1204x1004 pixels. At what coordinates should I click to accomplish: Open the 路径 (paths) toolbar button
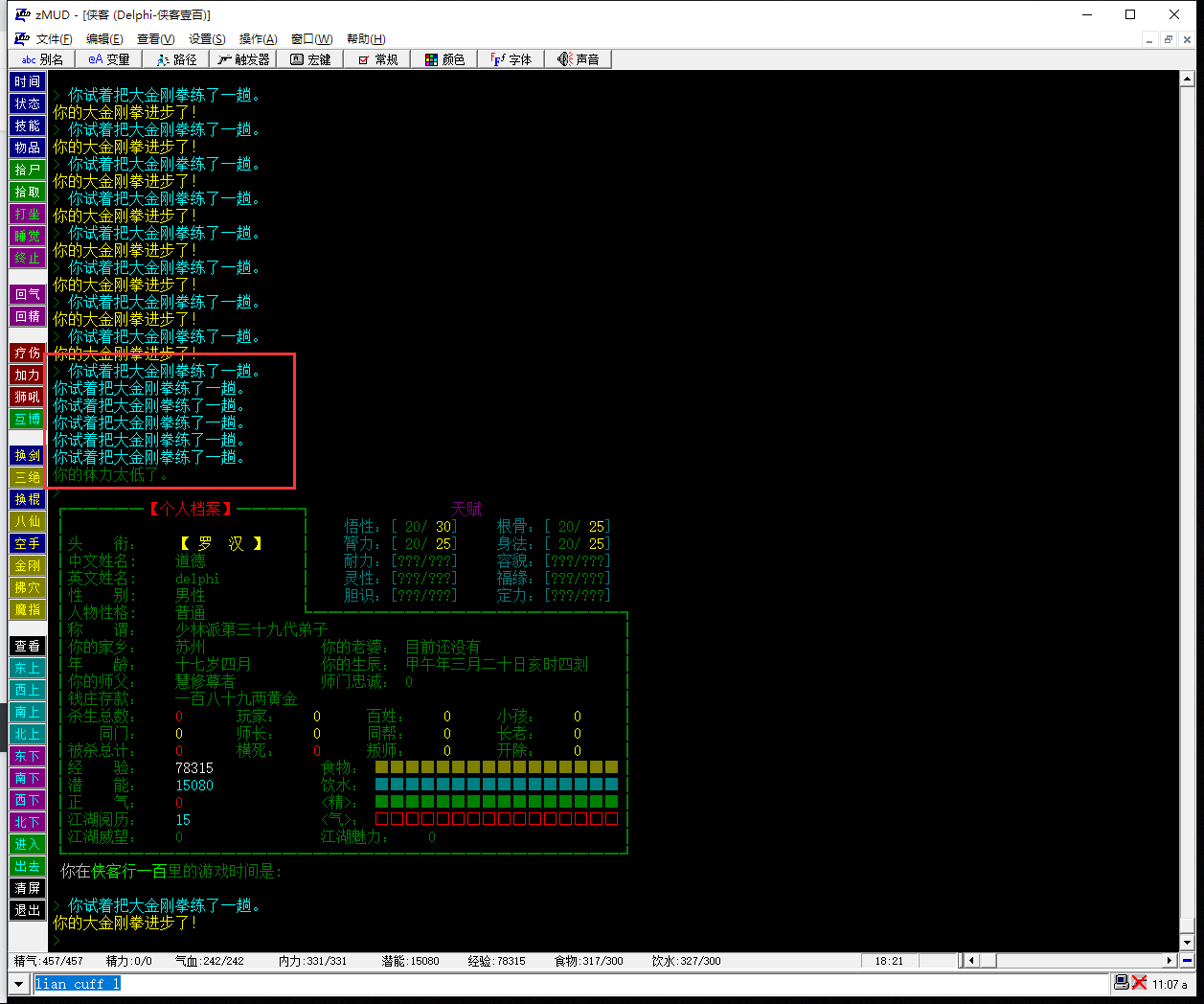click(176, 59)
